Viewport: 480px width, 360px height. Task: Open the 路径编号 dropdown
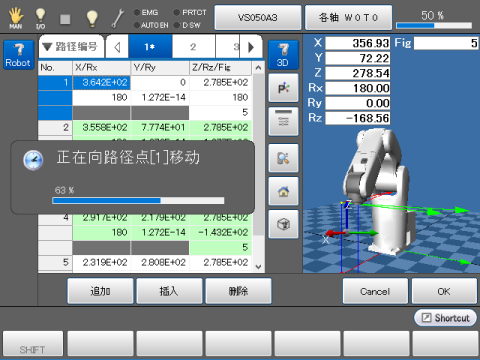pos(71,47)
